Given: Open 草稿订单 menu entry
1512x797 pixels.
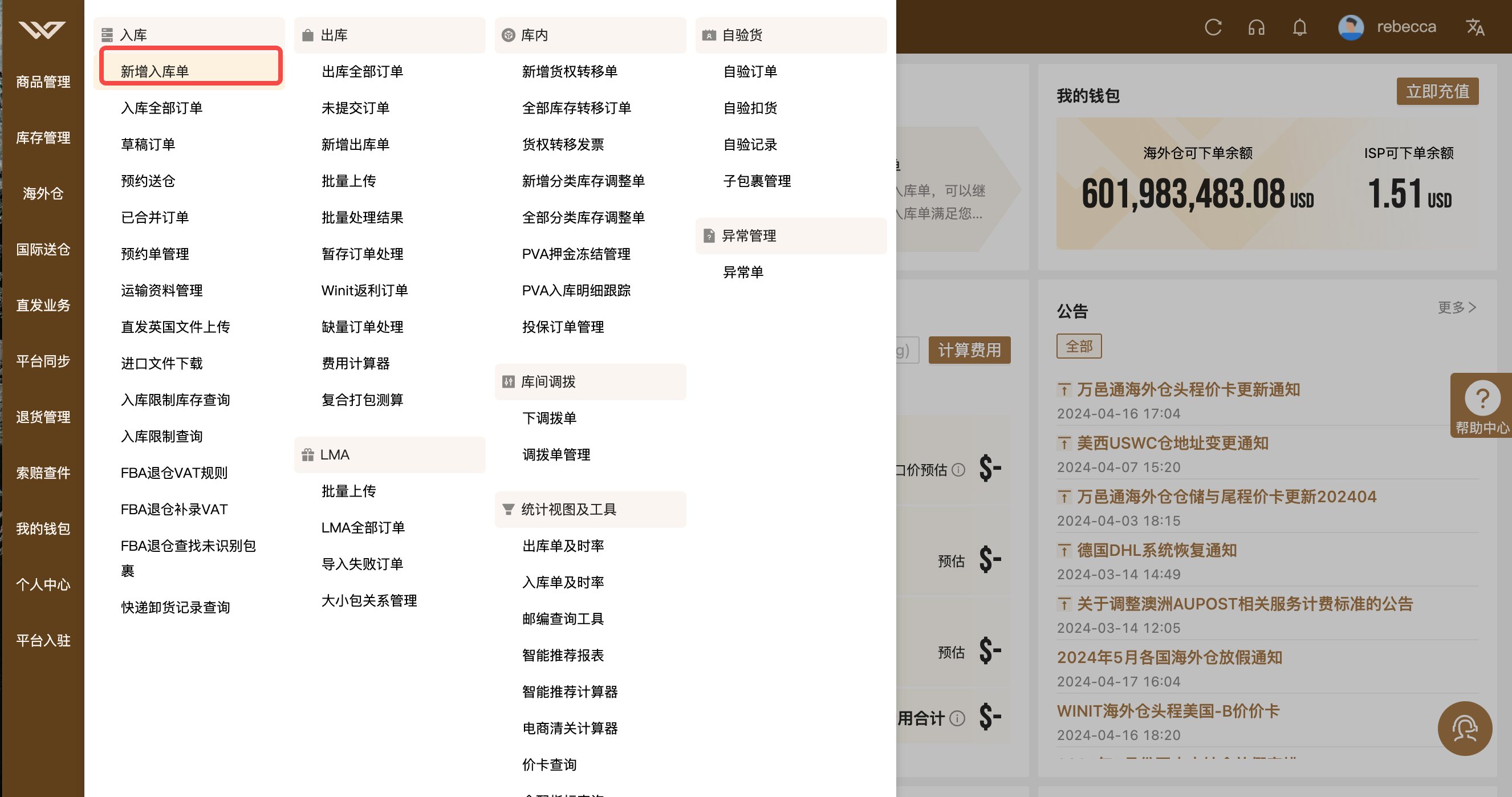Looking at the screenshot, I should click(x=148, y=144).
